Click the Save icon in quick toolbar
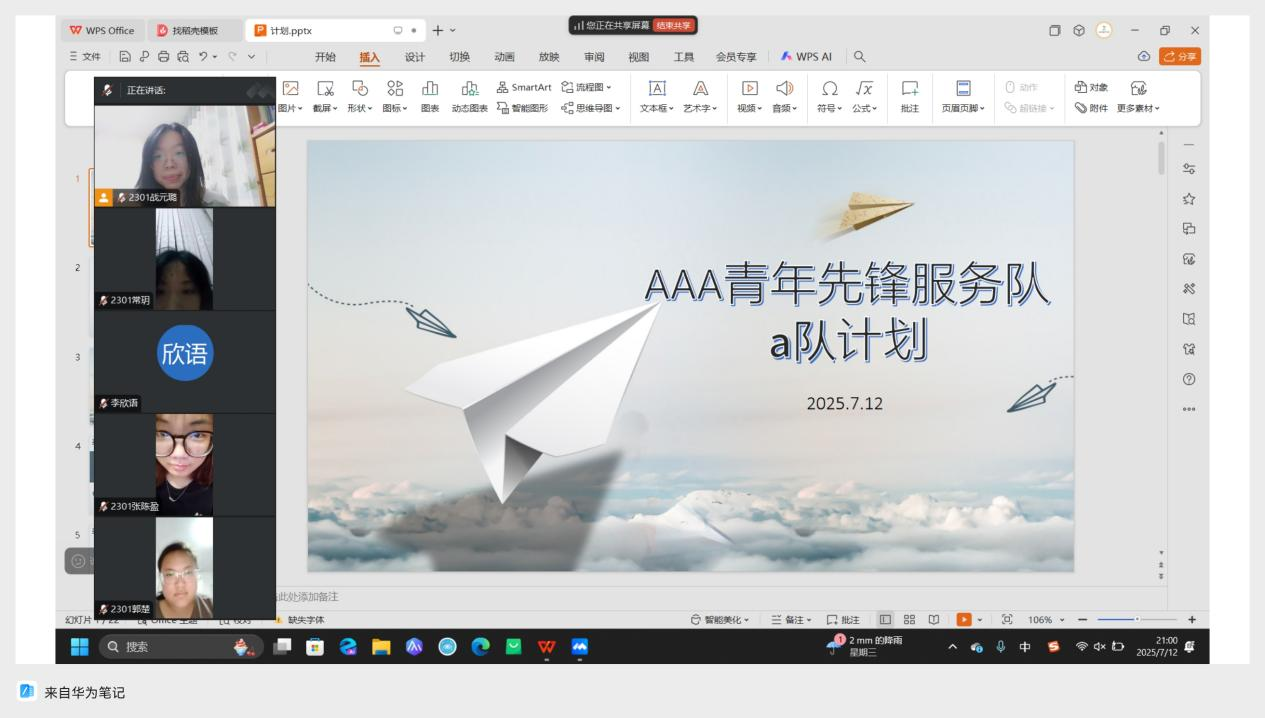This screenshot has height=718, width=1265. coord(126,58)
